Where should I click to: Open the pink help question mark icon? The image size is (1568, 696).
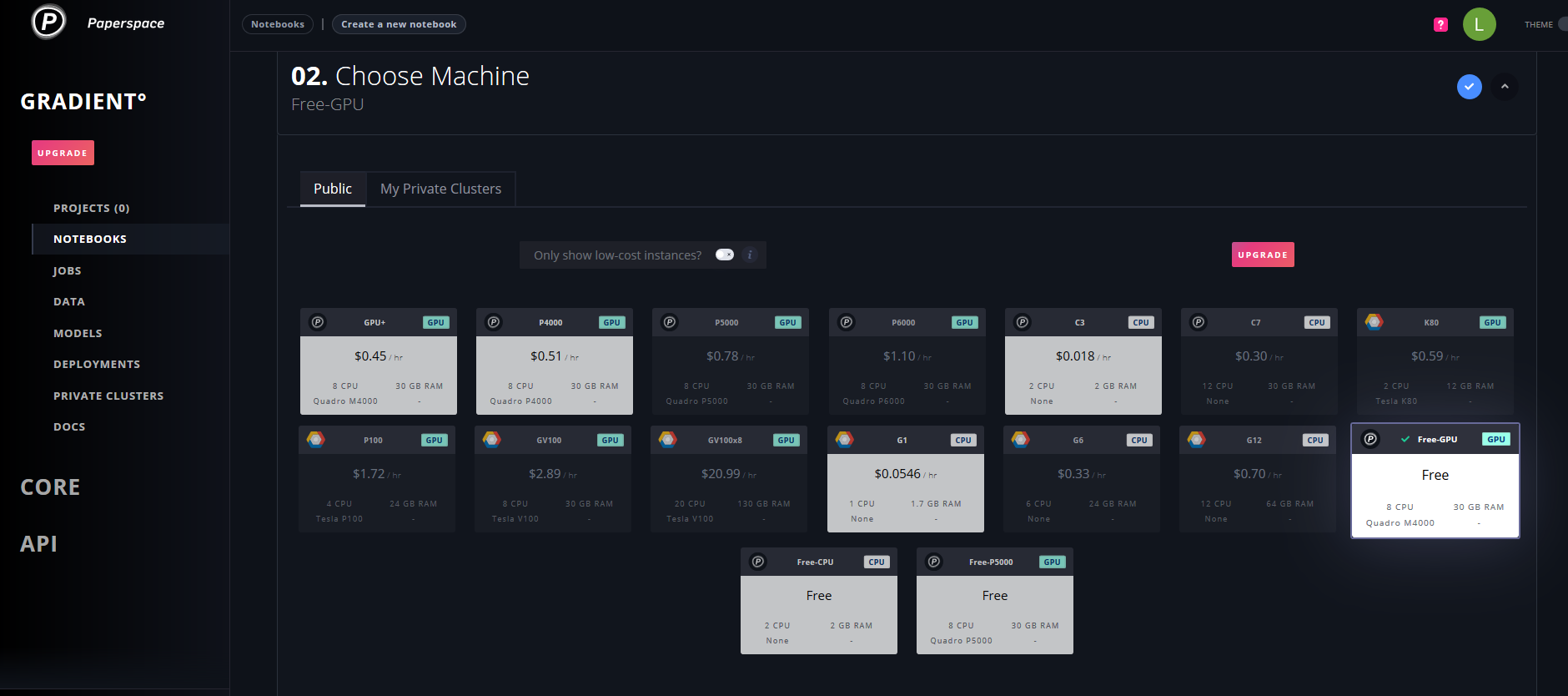[1440, 25]
